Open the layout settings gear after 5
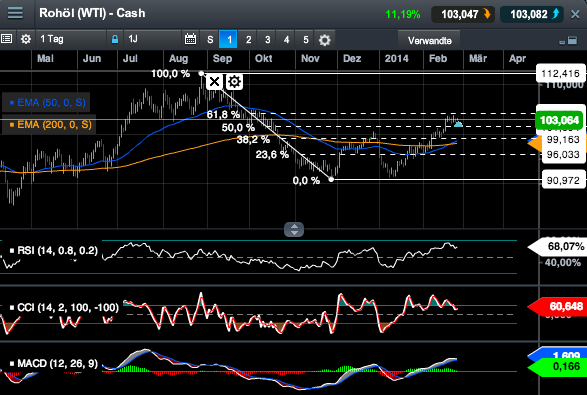This screenshot has width=587, height=395. click(325, 40)
